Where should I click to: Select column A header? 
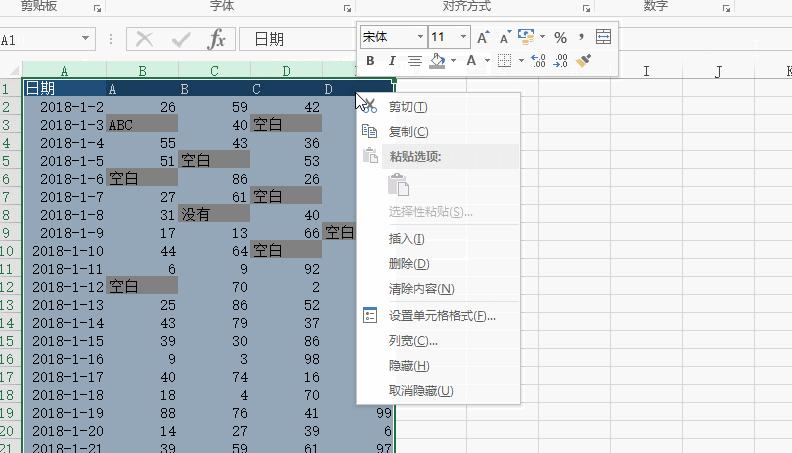tap(64, 70)
